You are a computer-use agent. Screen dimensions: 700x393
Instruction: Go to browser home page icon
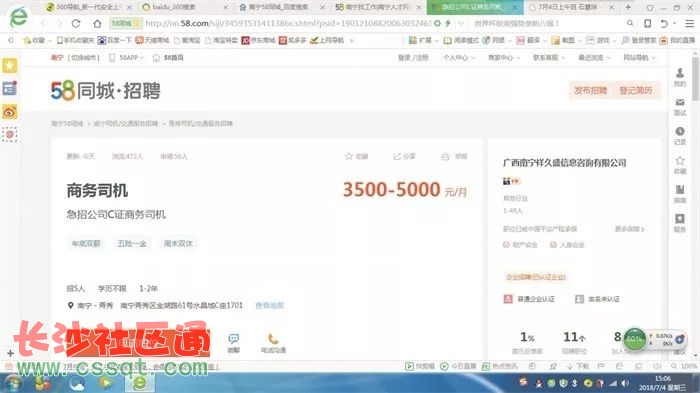[97, 23]
